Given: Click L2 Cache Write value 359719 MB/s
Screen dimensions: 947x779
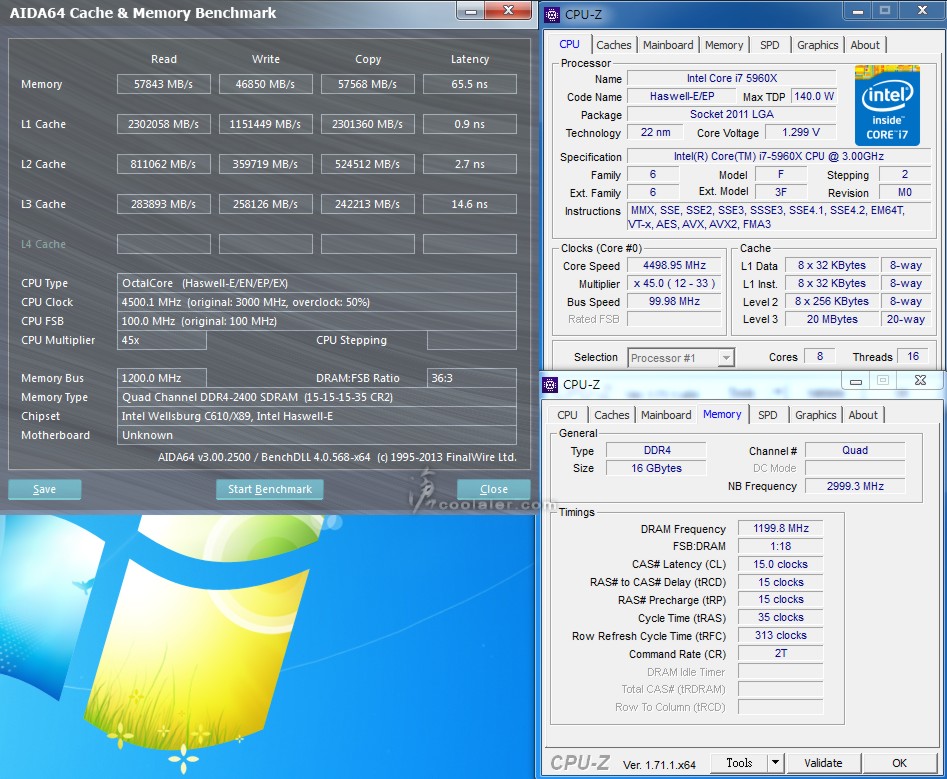Looking at the screenshot, I should 266,164.
